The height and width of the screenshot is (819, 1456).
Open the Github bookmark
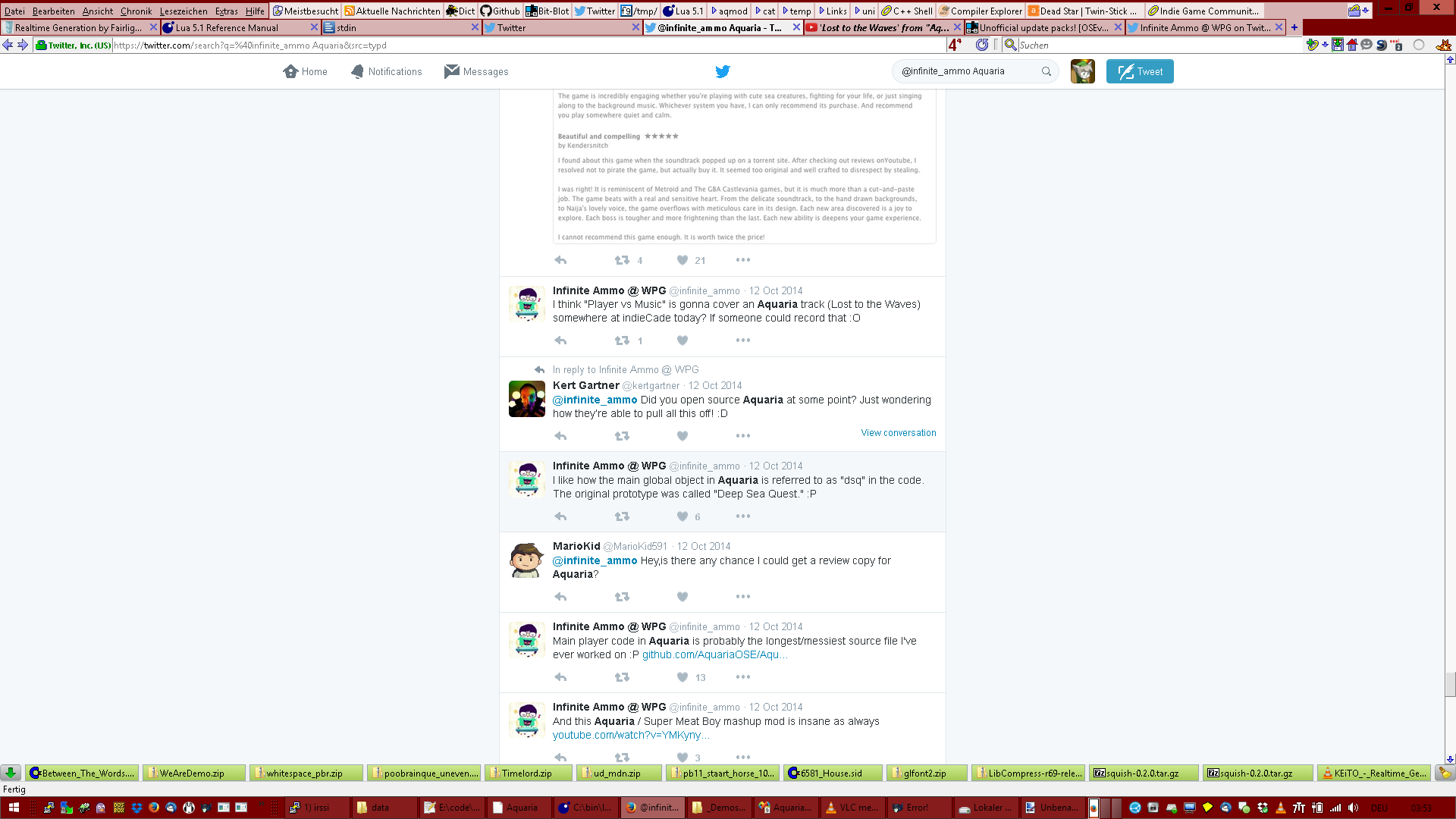(x=500, y=11)
